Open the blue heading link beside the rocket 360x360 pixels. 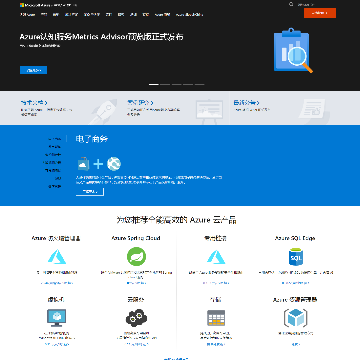coord(34,103)
